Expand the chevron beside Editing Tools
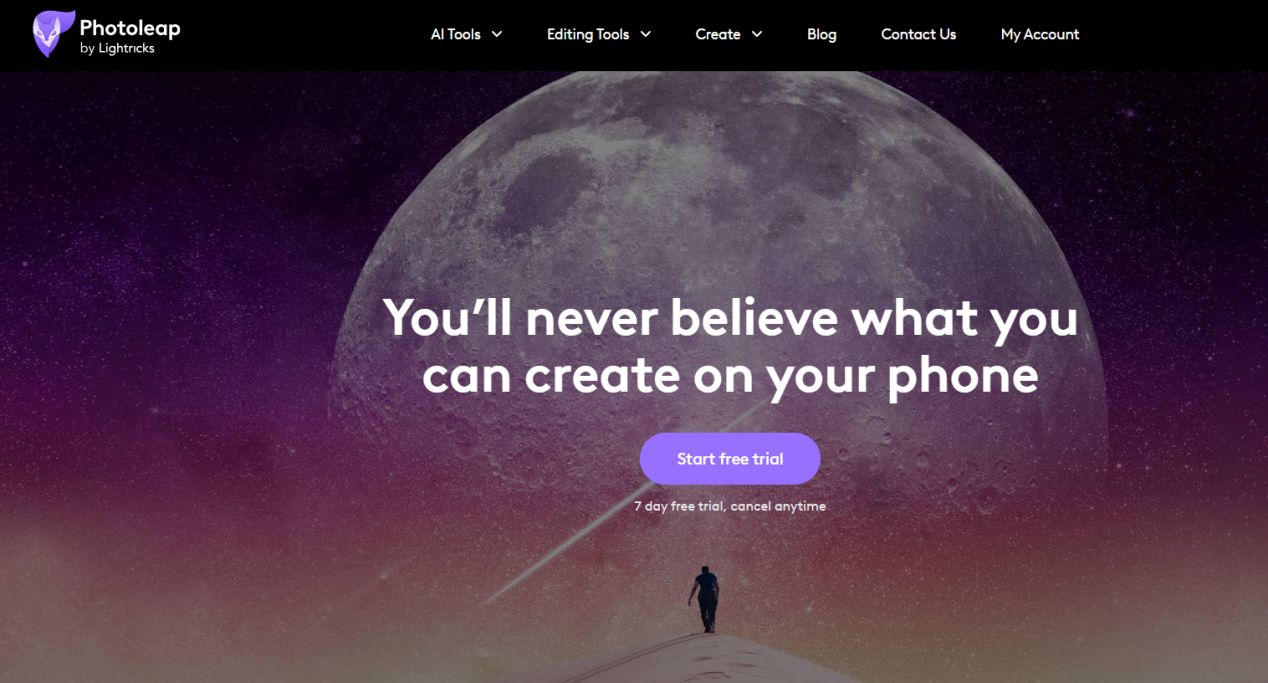The width and height of the screenshot is (1268, 683). 646,34
